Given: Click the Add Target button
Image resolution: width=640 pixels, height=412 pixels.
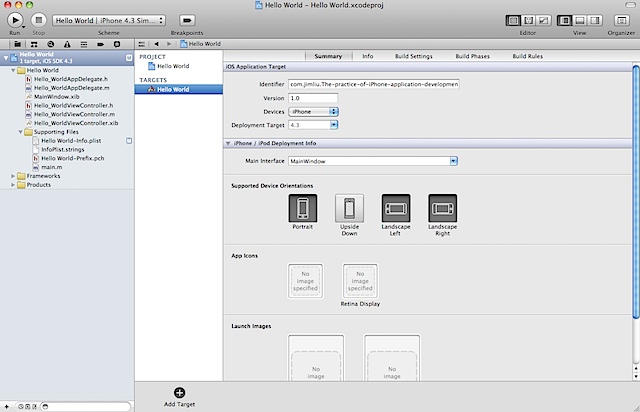Looking at the screenshot, I should [x=179, y=393].
